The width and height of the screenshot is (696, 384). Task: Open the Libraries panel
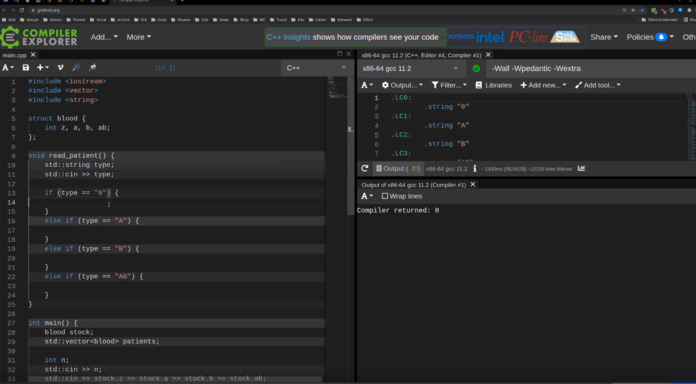(x=493, y=85)
